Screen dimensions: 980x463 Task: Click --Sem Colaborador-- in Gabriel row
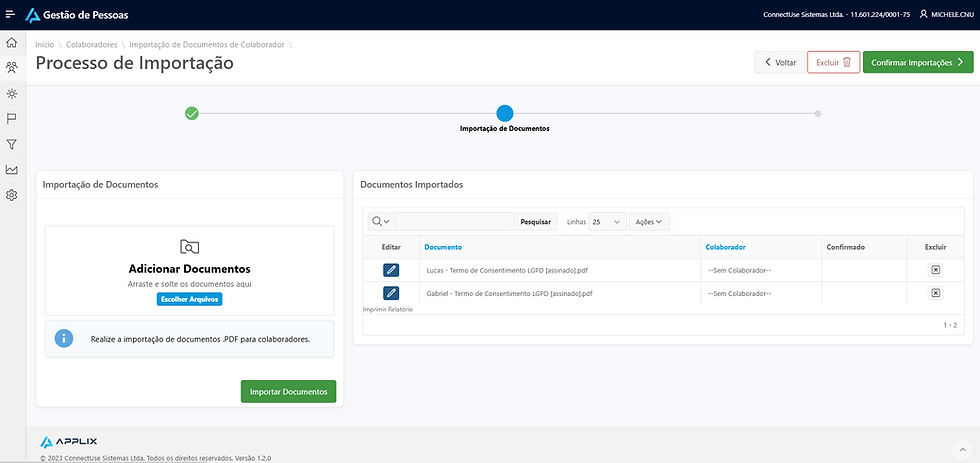pos(739,294)
